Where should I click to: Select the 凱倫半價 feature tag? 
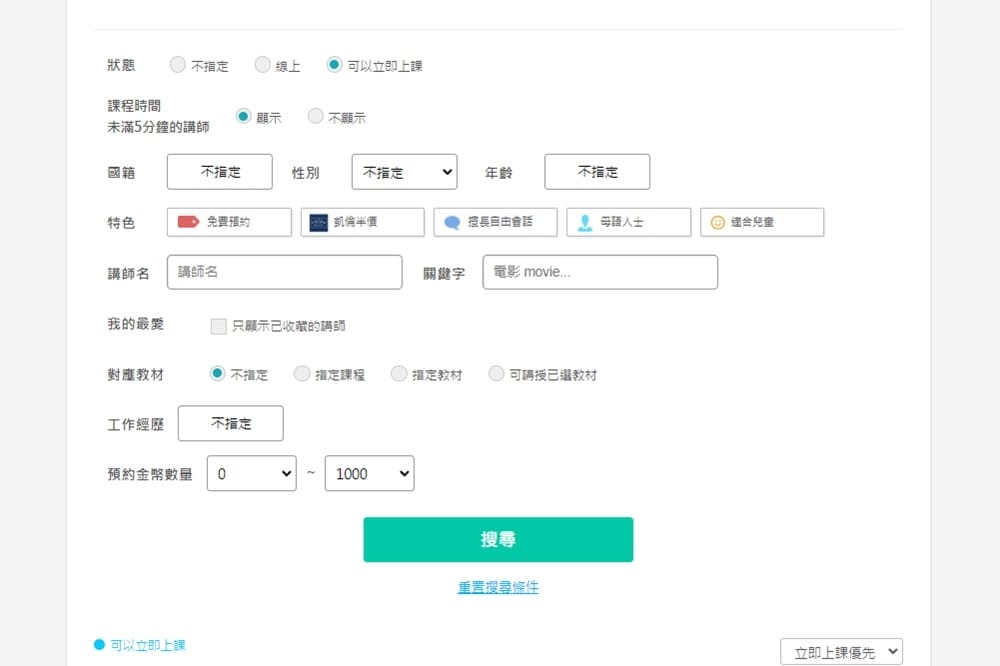[362, 222]
